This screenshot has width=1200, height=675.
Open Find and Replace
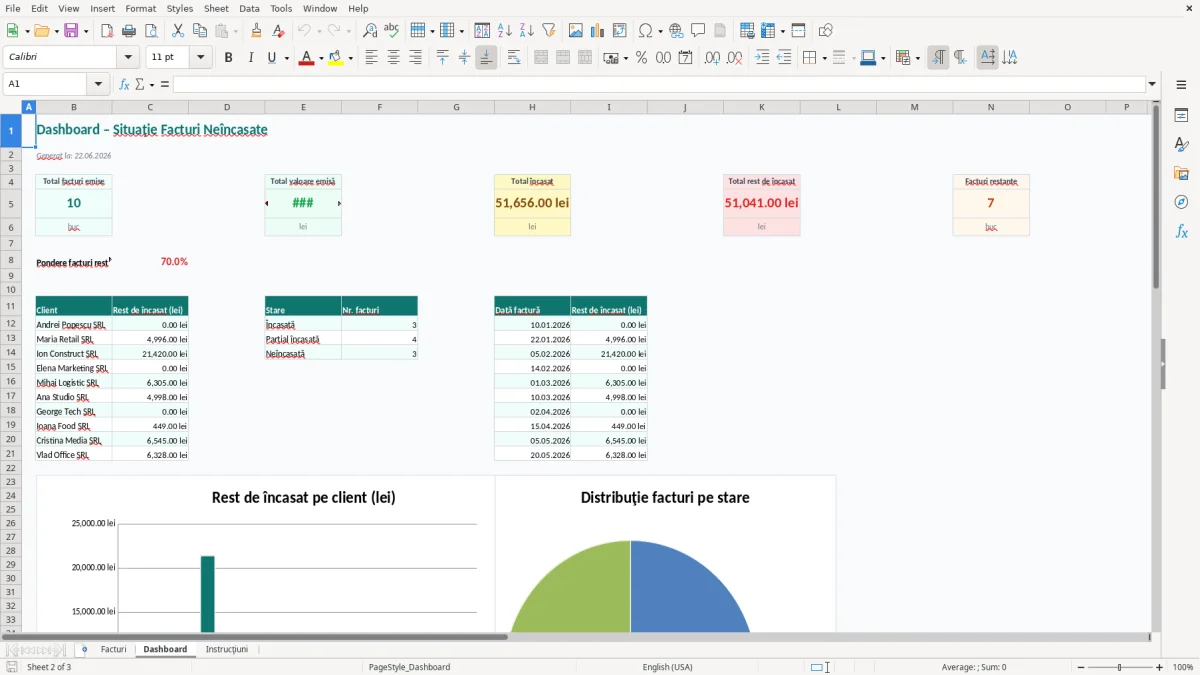[x=370, y=31]
